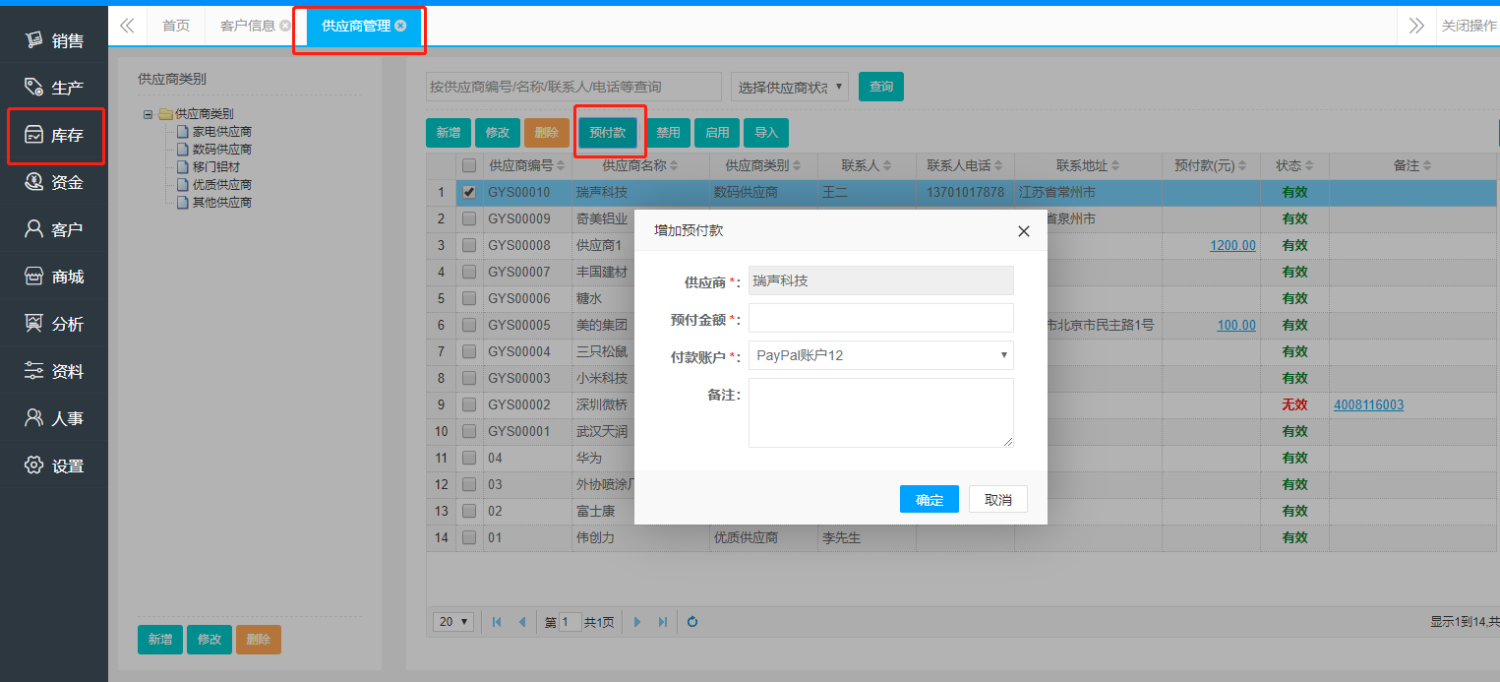Open the 4008116003 remark link
The image size is (1500, 682).
tap(1368, 405)
